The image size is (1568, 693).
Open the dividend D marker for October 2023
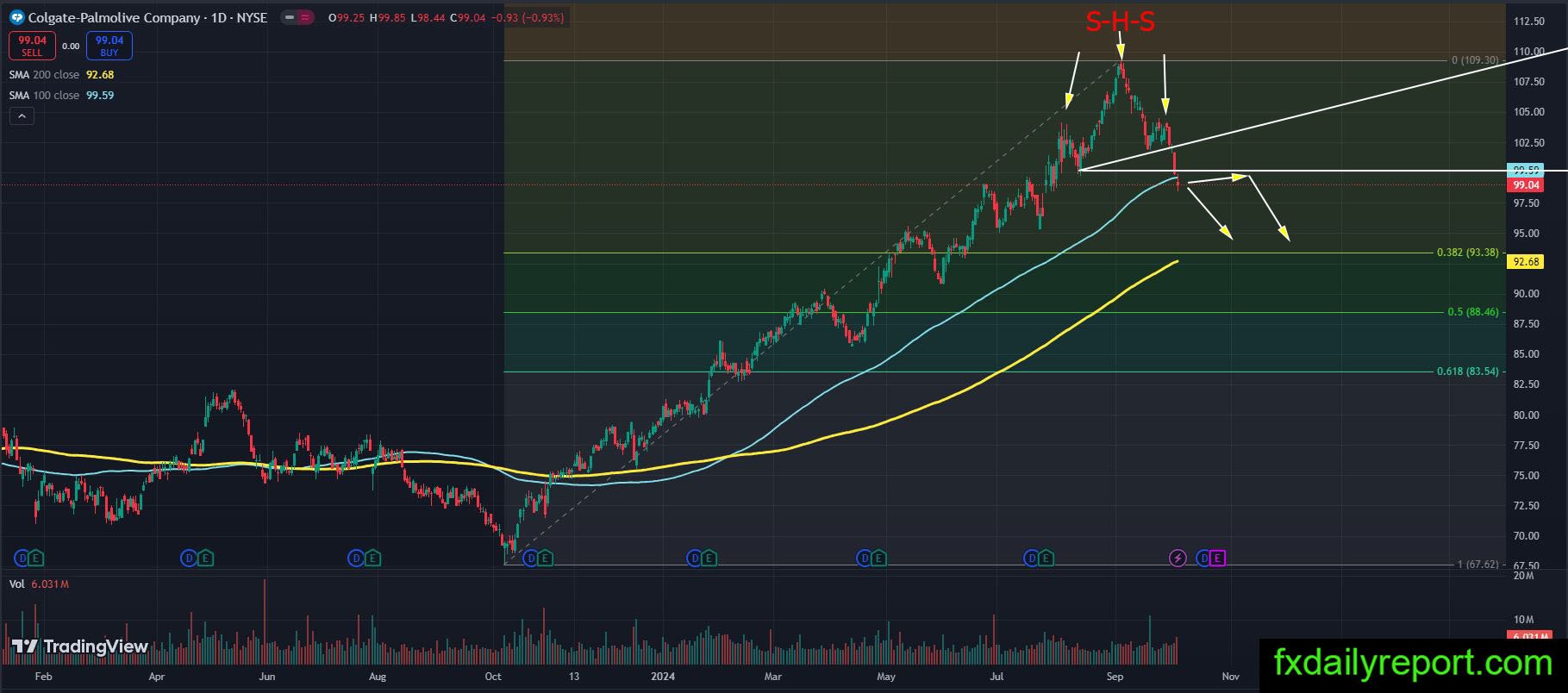click(x=530, y=559)
